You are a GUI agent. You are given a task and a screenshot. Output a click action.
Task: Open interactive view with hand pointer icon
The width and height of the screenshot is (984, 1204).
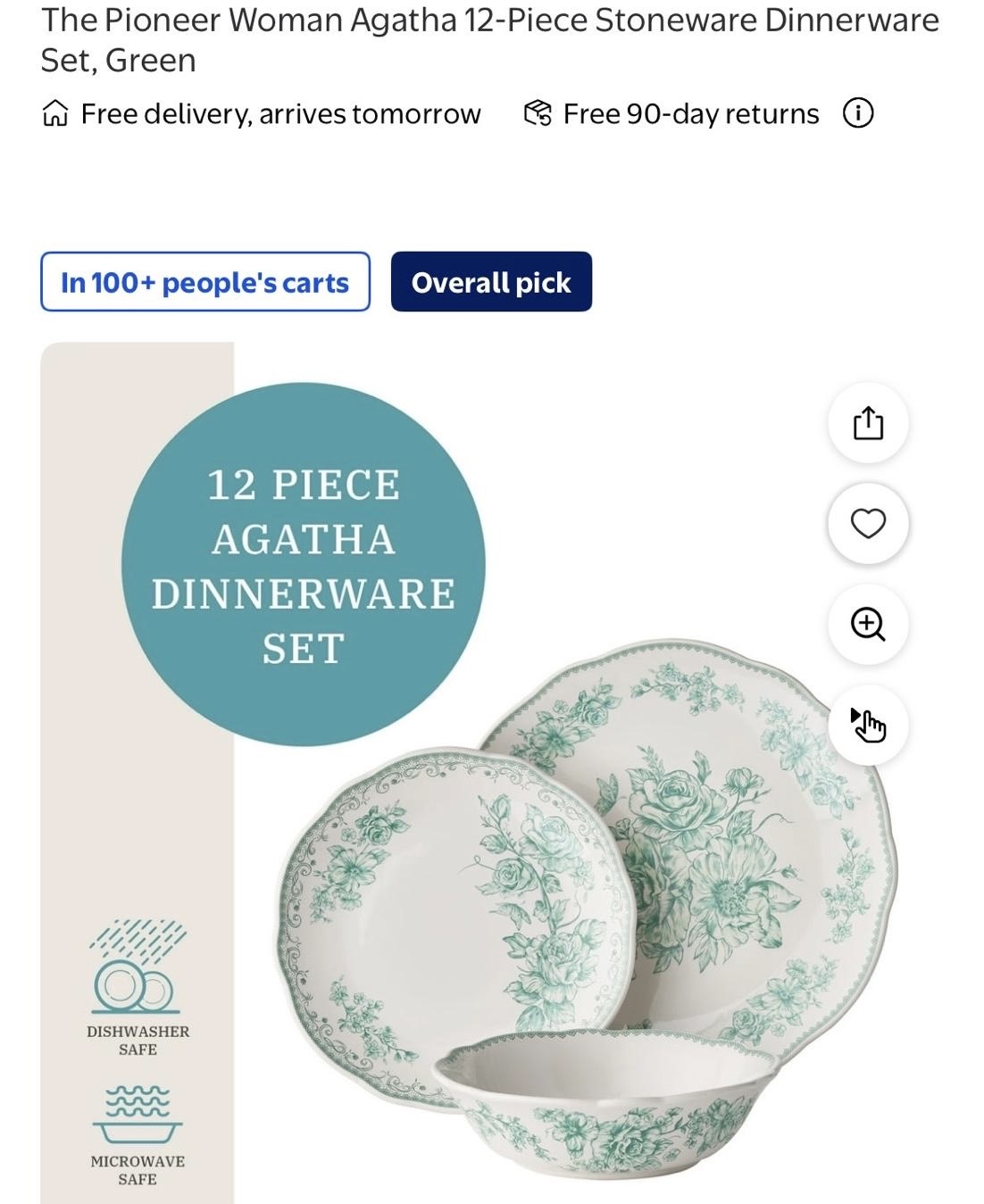pyautogui.click(x=868, y=725)
